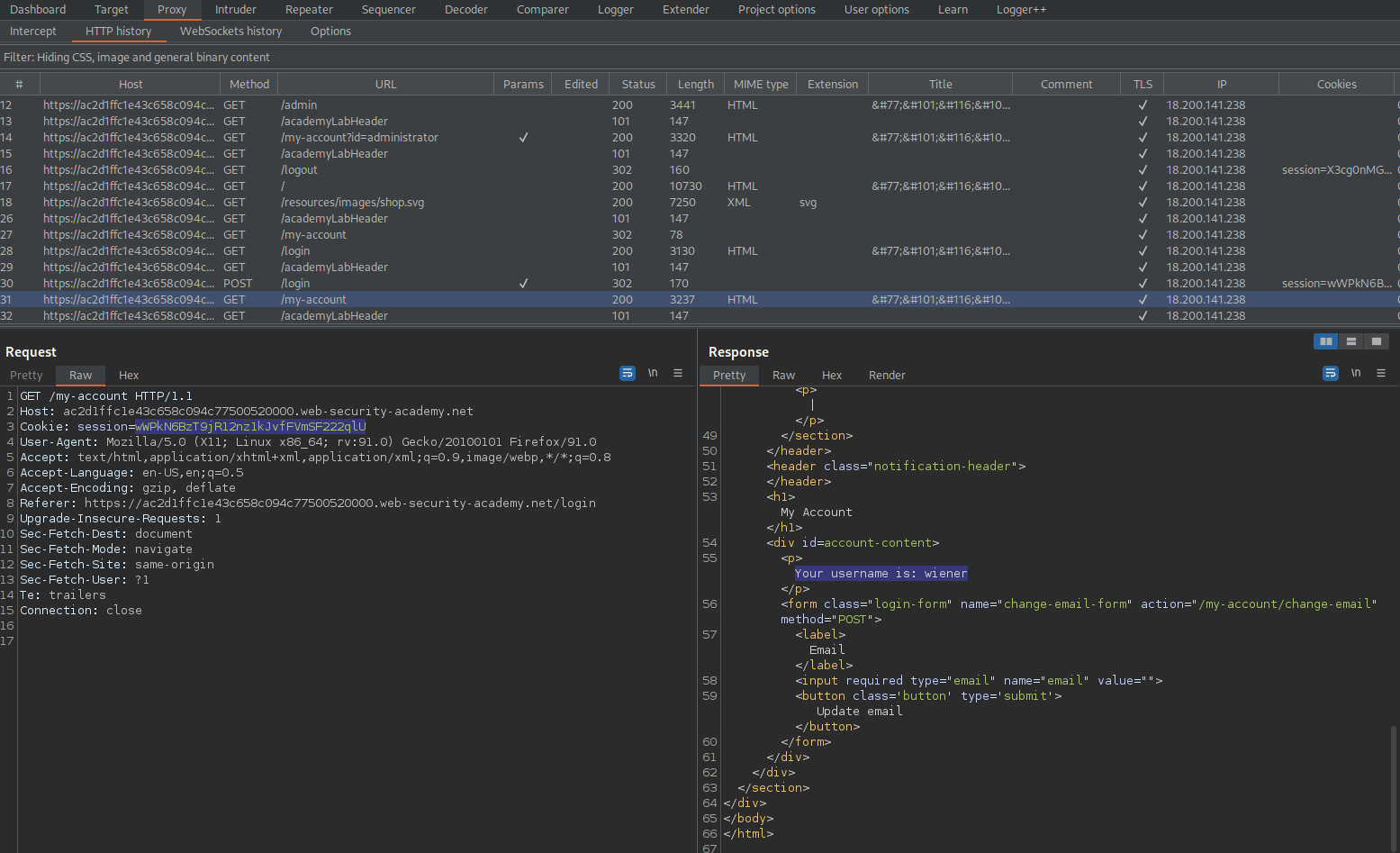The width and height of the screenshot is (1400, 853).
Task: Sort history by URL column
Action: [x=385, y=85]
